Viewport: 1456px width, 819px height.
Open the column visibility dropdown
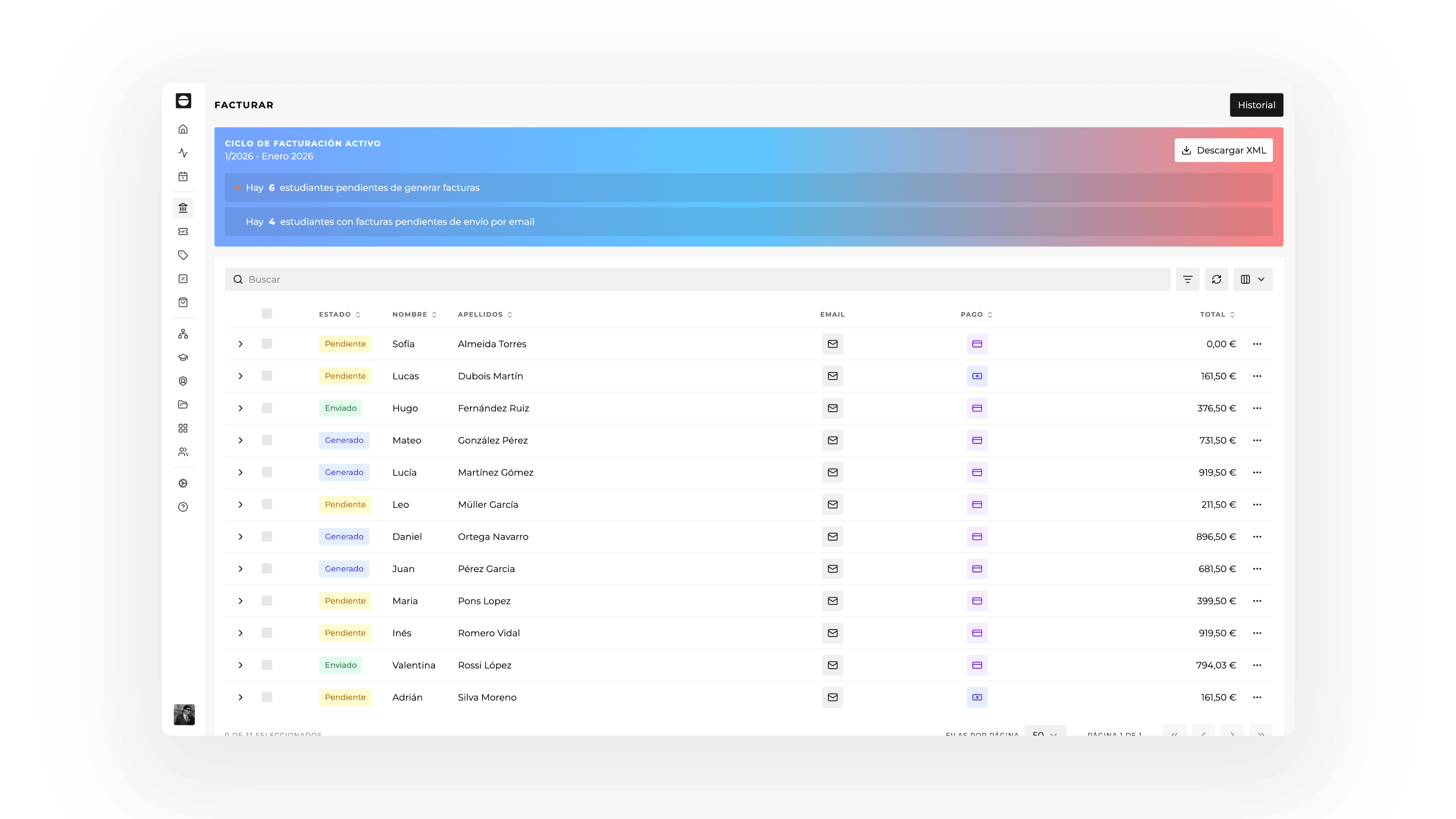pos(1252,279)
